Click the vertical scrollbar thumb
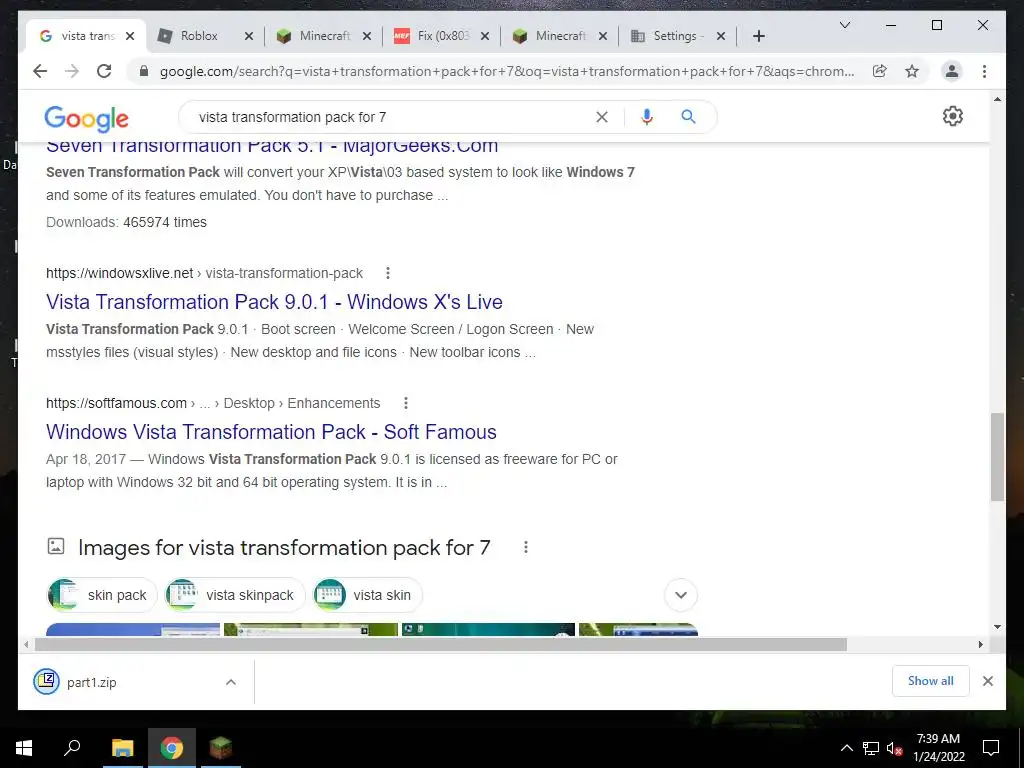This screenshot has height=768, width=1024. [x=997, y=456]
